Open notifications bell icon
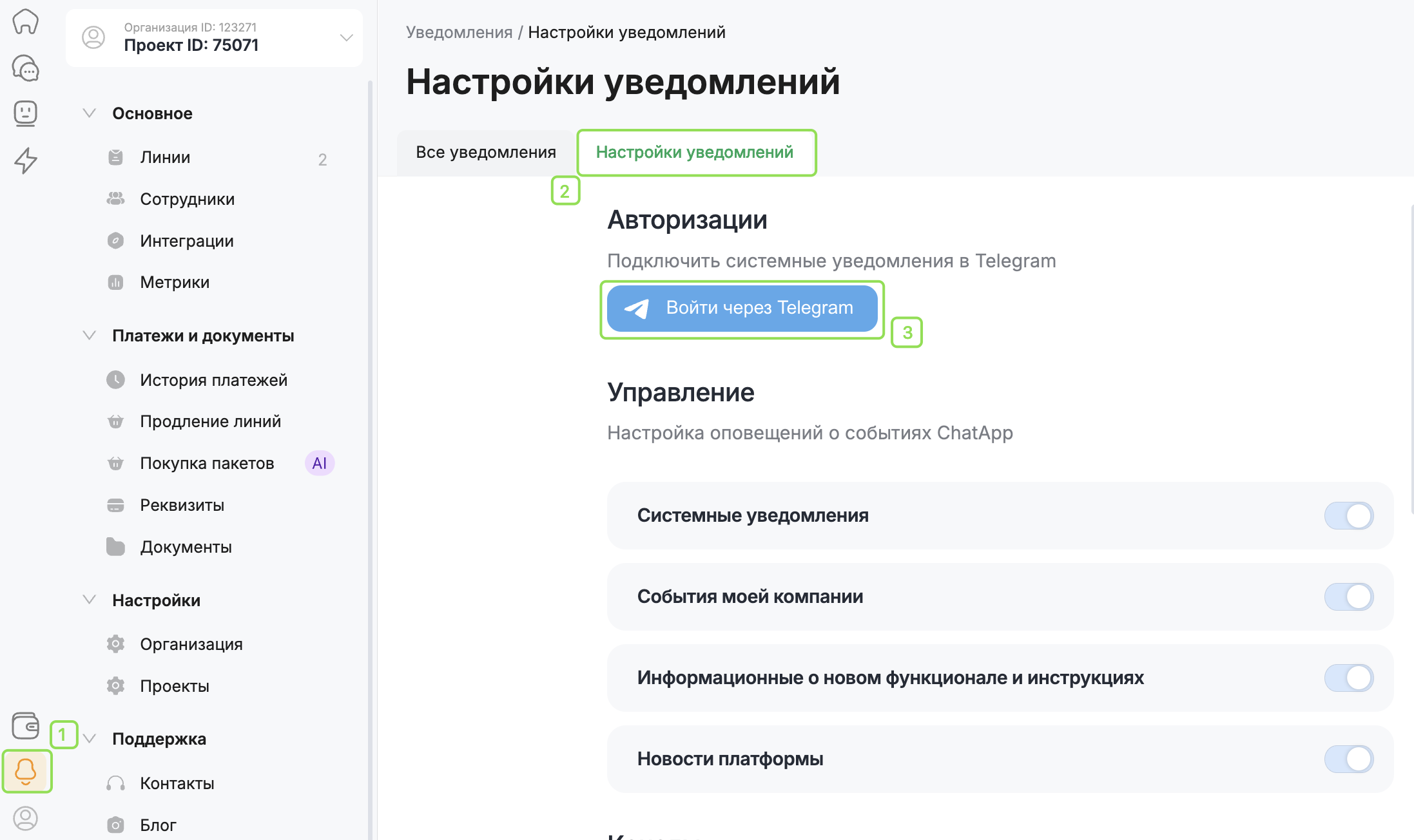The width and height of the screenshot is (1414, 840). click(26, 771)
